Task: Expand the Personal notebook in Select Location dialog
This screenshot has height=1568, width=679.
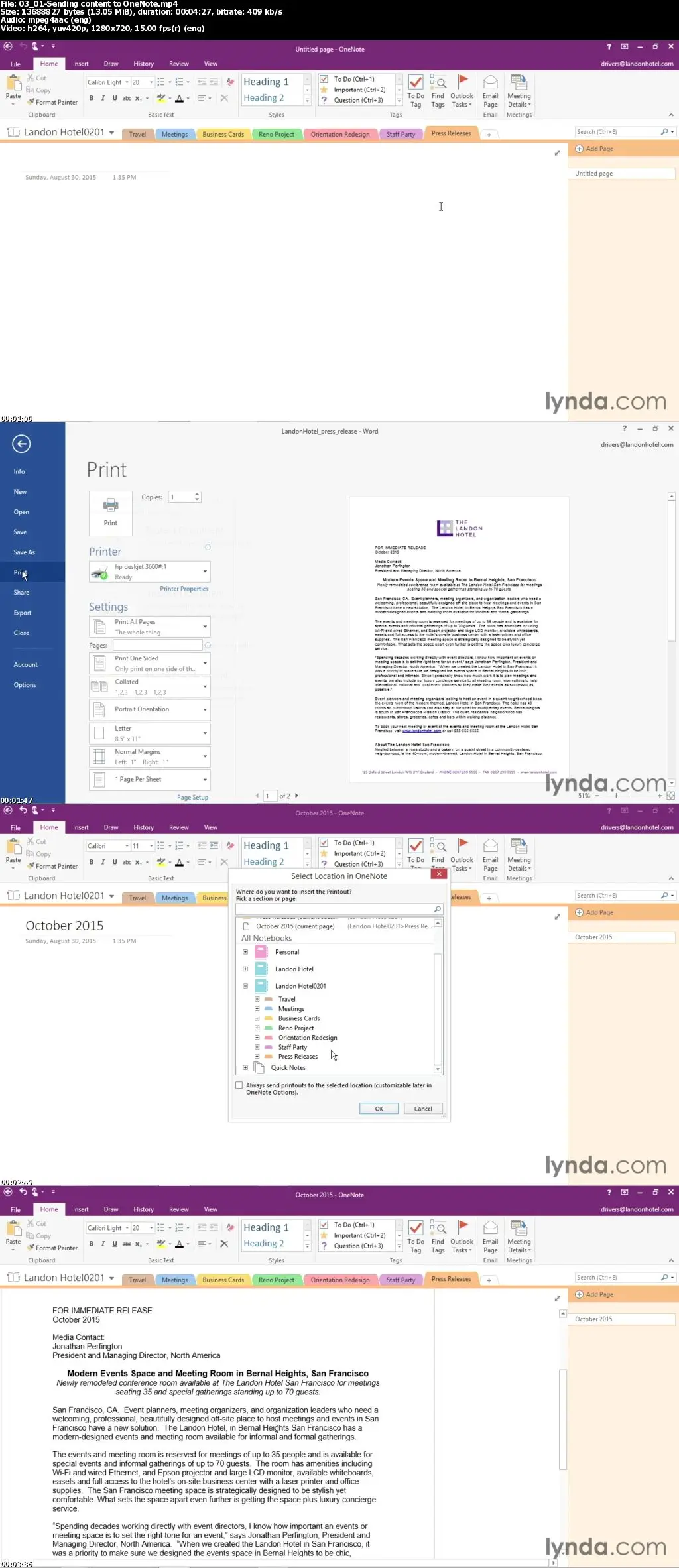Action: [x=245, y=952]
